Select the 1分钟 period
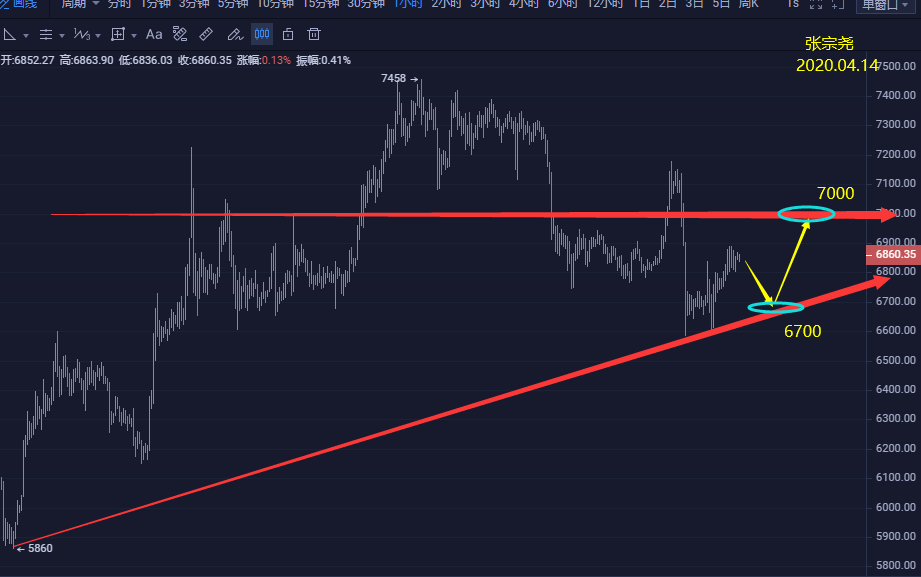921x577 pixels. 155,4
